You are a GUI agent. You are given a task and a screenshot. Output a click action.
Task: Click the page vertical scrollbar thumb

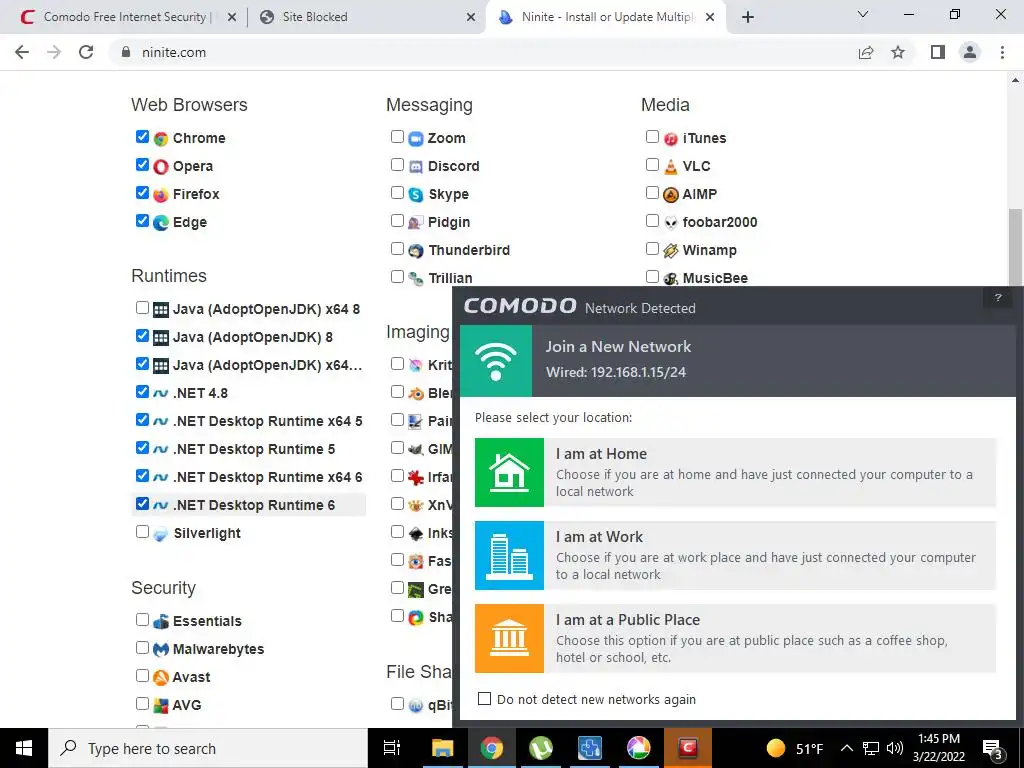1015,247
